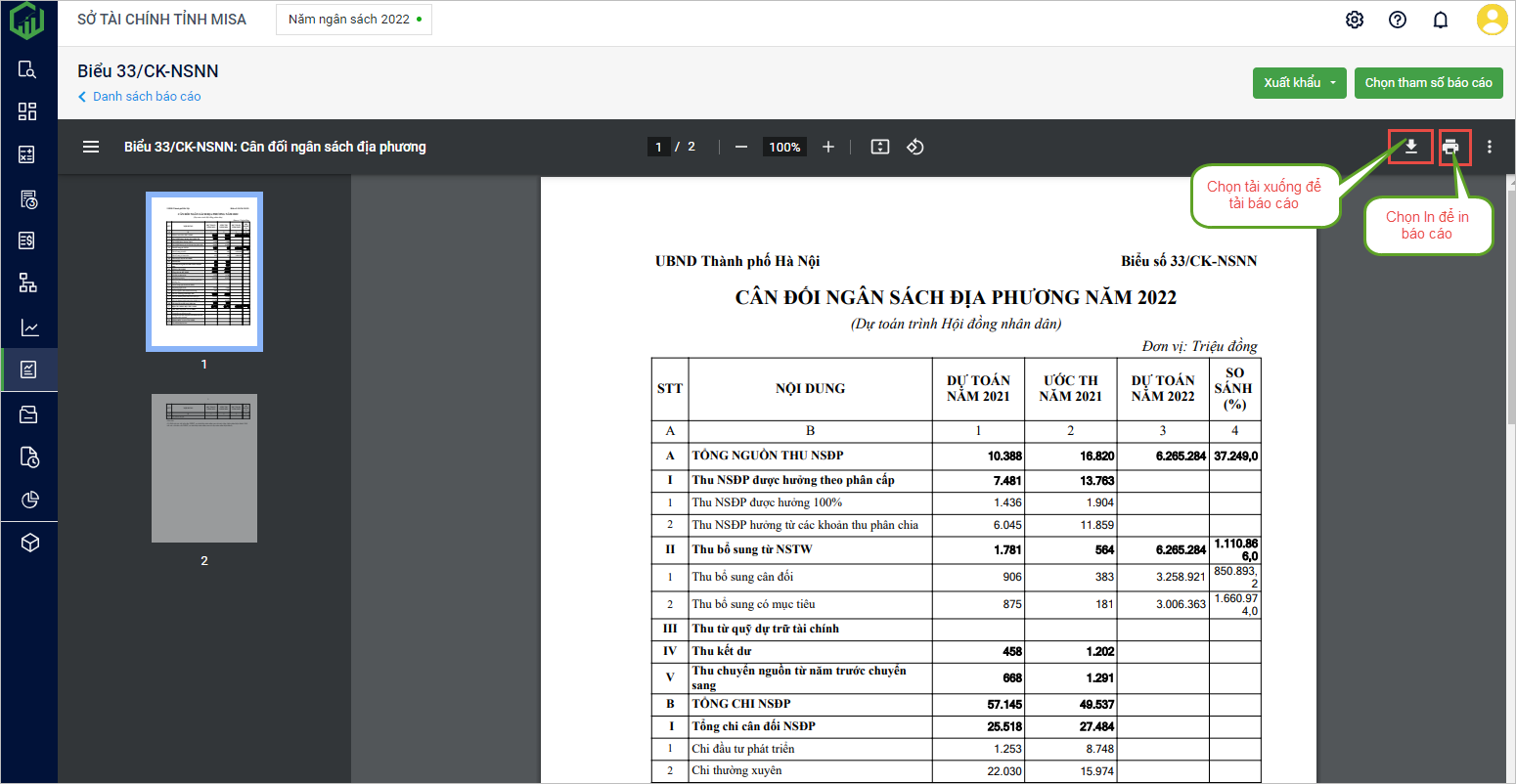Click Chọn tham số báo cáo button
The image size is (1516, 784).
[1428, 83]
